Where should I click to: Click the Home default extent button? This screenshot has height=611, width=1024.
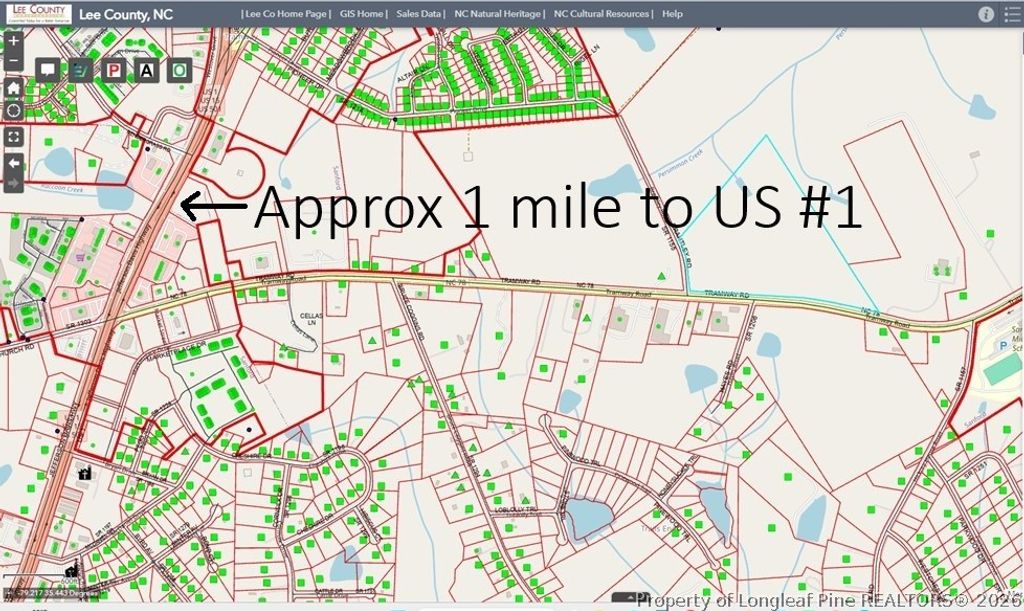tap(14, 87)
